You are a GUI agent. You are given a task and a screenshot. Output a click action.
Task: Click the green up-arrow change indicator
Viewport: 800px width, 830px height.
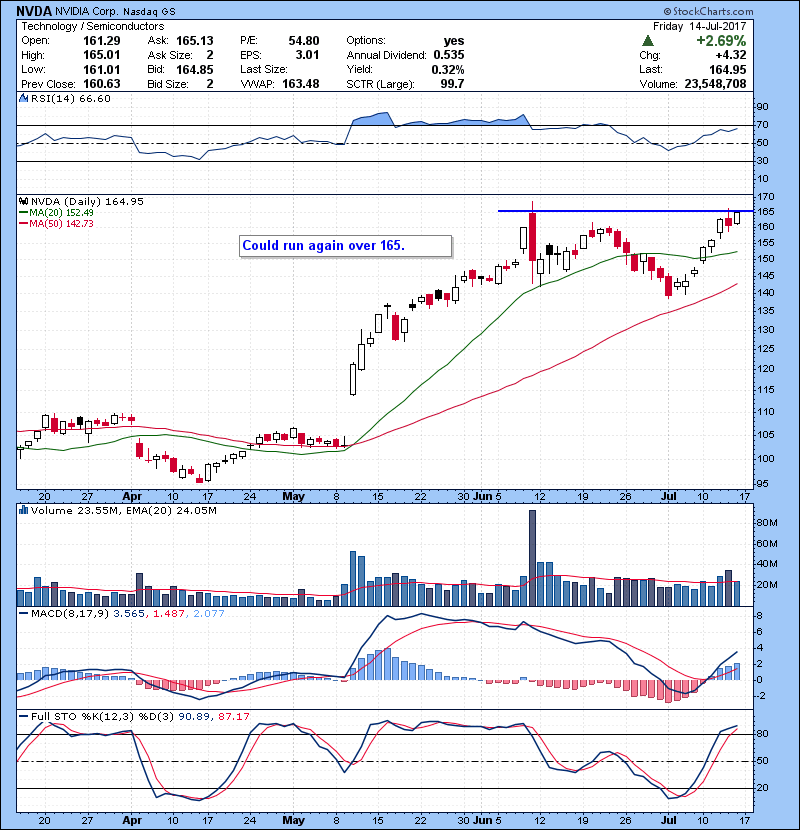pos(647,41)
